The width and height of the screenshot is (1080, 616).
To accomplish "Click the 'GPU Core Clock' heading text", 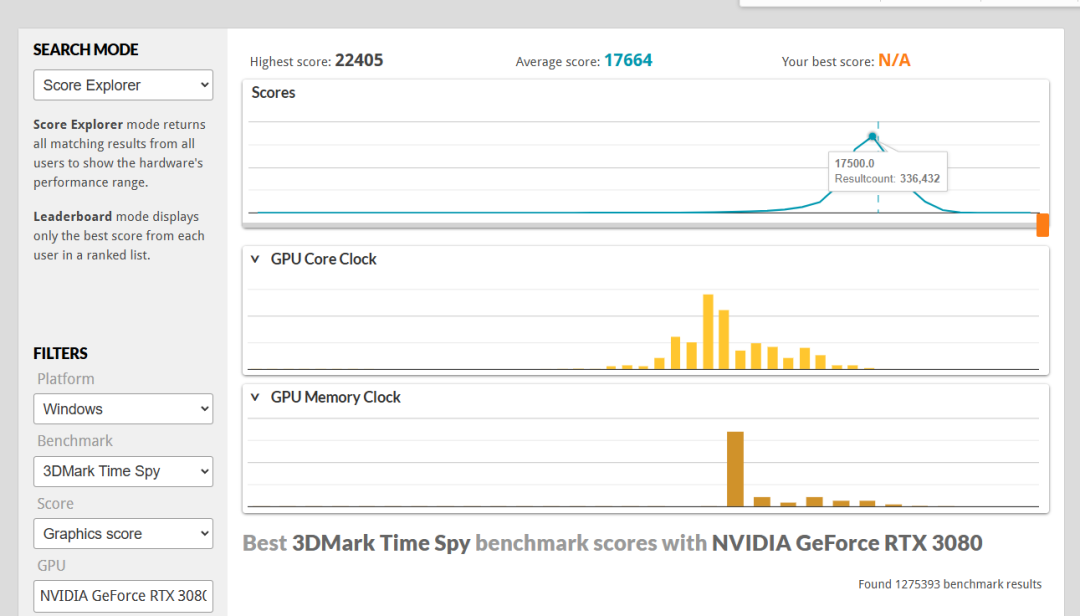I will [x=324, y=259].
